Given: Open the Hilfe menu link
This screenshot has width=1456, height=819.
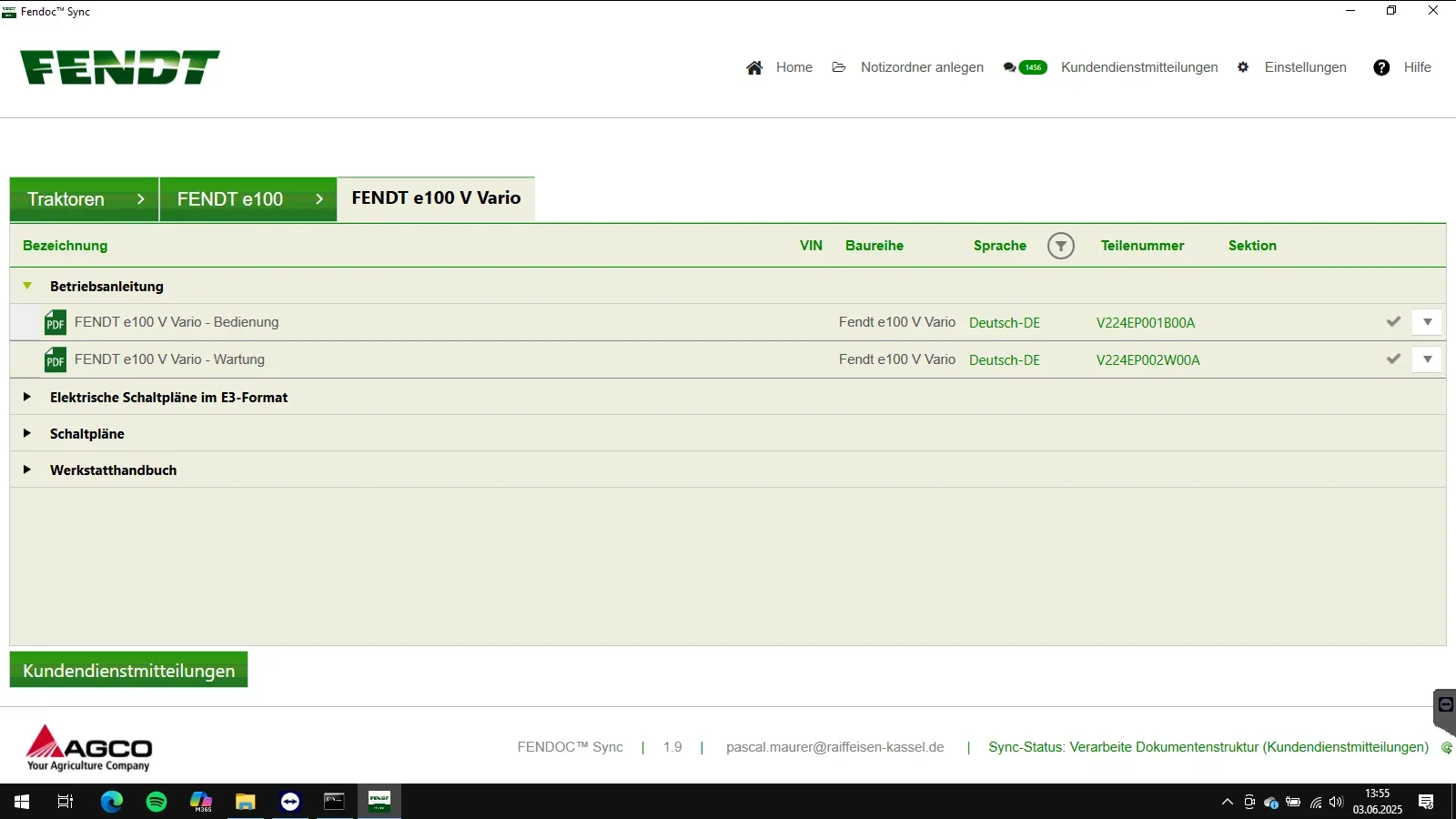Looking at the screenshot, I should pyautogui.click(x=1418, y=67).
